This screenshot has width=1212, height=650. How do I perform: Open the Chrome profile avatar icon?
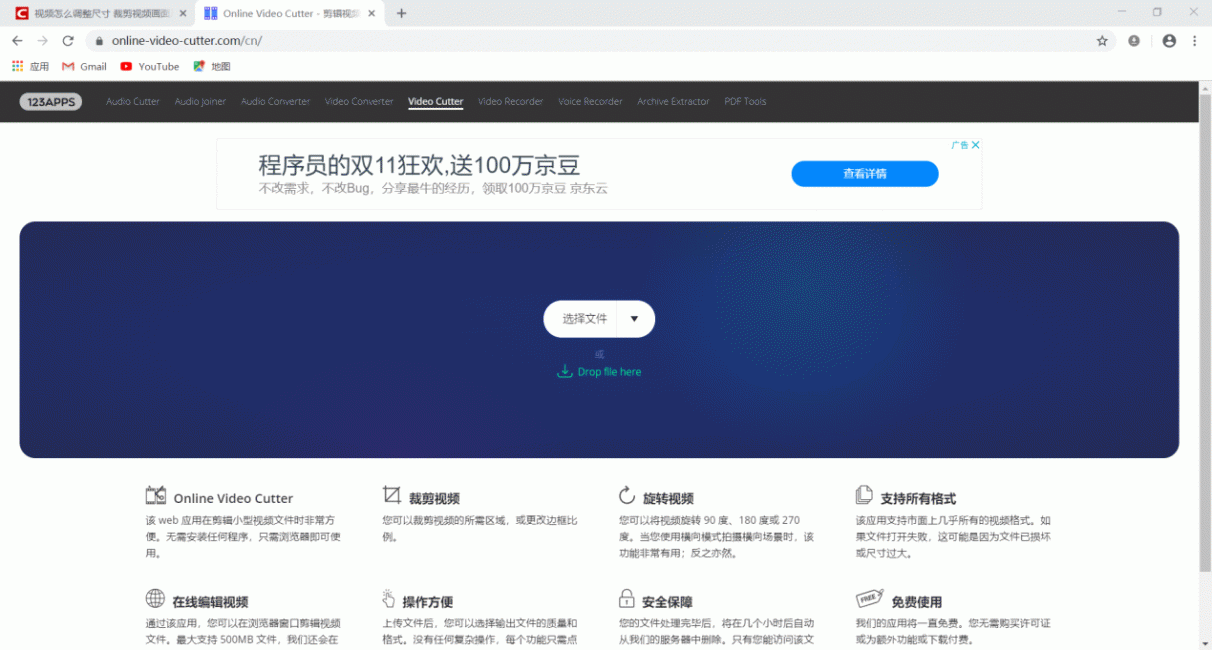pos(1169,41)
